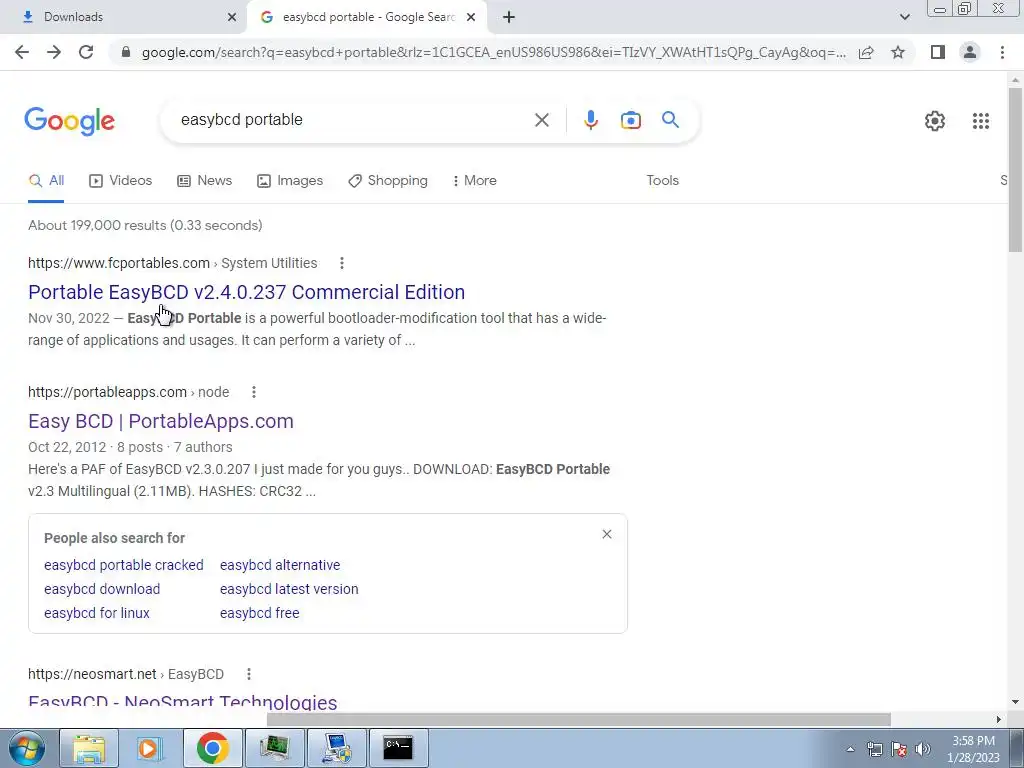
Task: Click the fcportables.com result URL text
Action: 119,263
